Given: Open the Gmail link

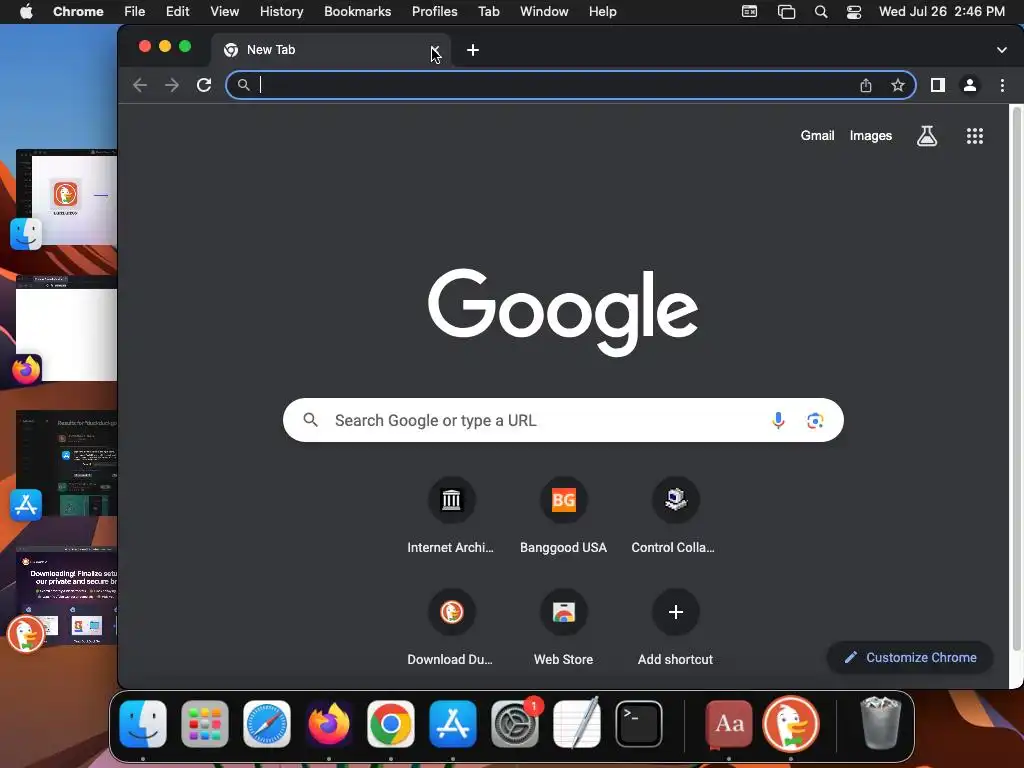Looking at the screenshot, I should click(817, 136).
